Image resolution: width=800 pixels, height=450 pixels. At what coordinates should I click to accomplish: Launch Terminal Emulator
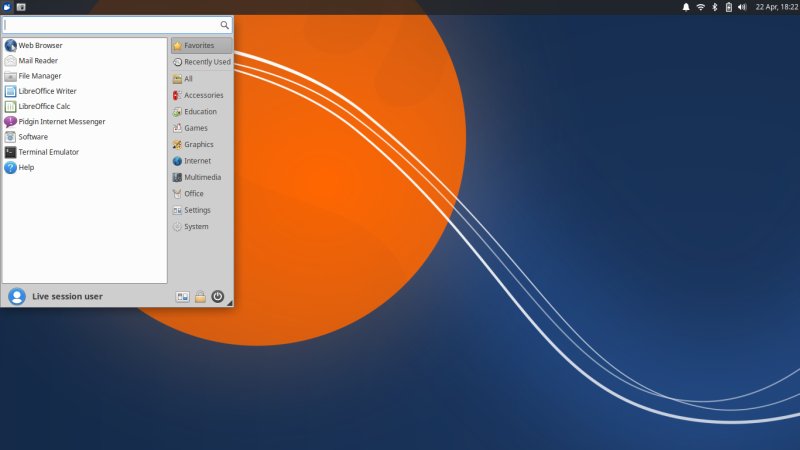pos(85,152)
